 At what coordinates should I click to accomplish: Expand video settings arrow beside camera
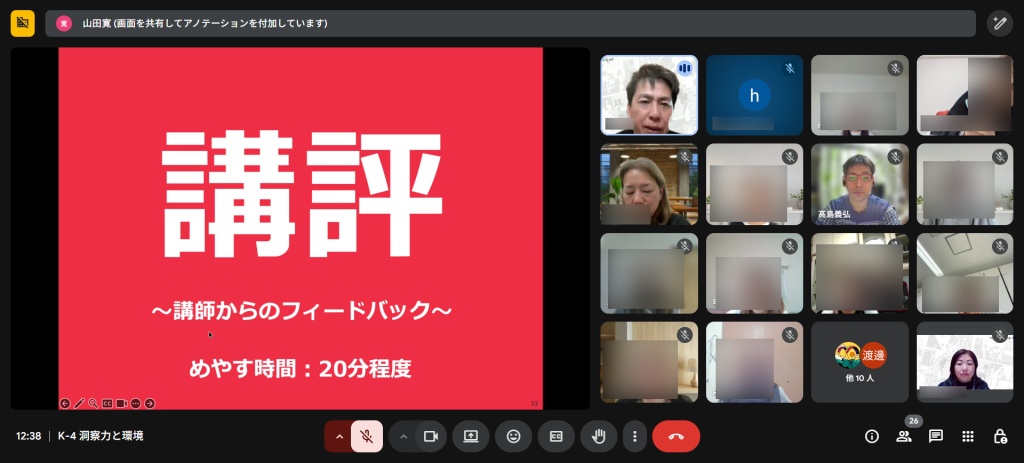point(403,436)
